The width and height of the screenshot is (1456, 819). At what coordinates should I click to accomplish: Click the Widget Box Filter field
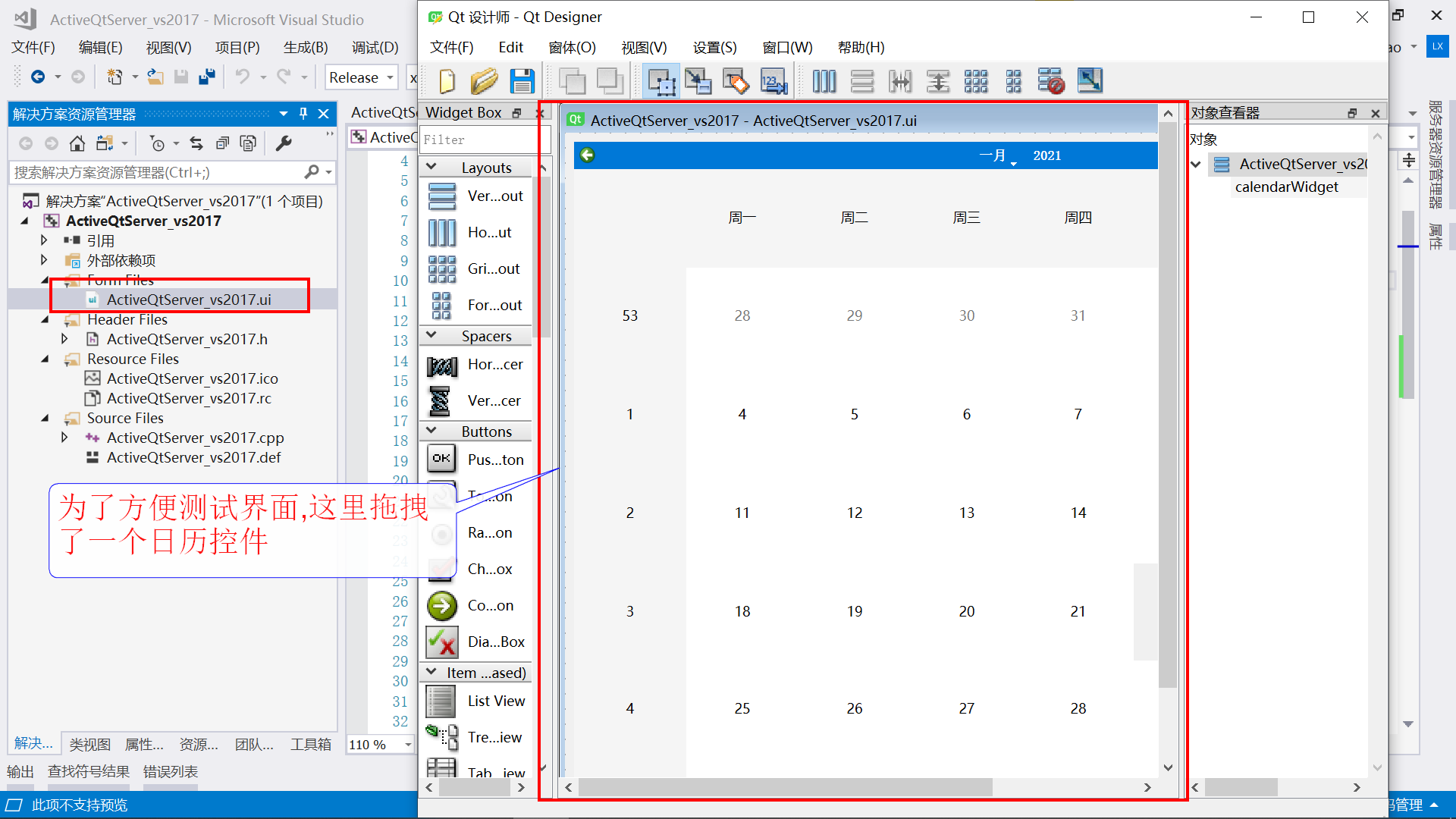click(x=478, y=140)
